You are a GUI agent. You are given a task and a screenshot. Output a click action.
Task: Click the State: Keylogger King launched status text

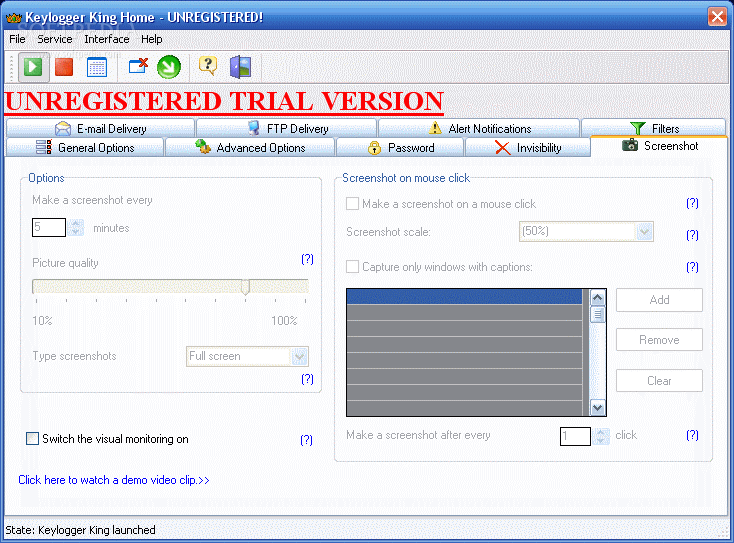coord(80,530)
